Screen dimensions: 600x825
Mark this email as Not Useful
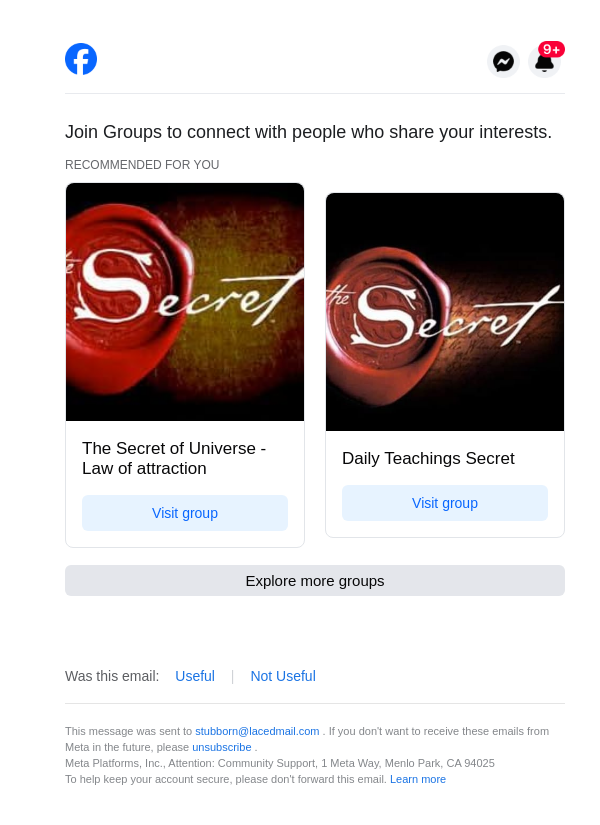[283, 676]
